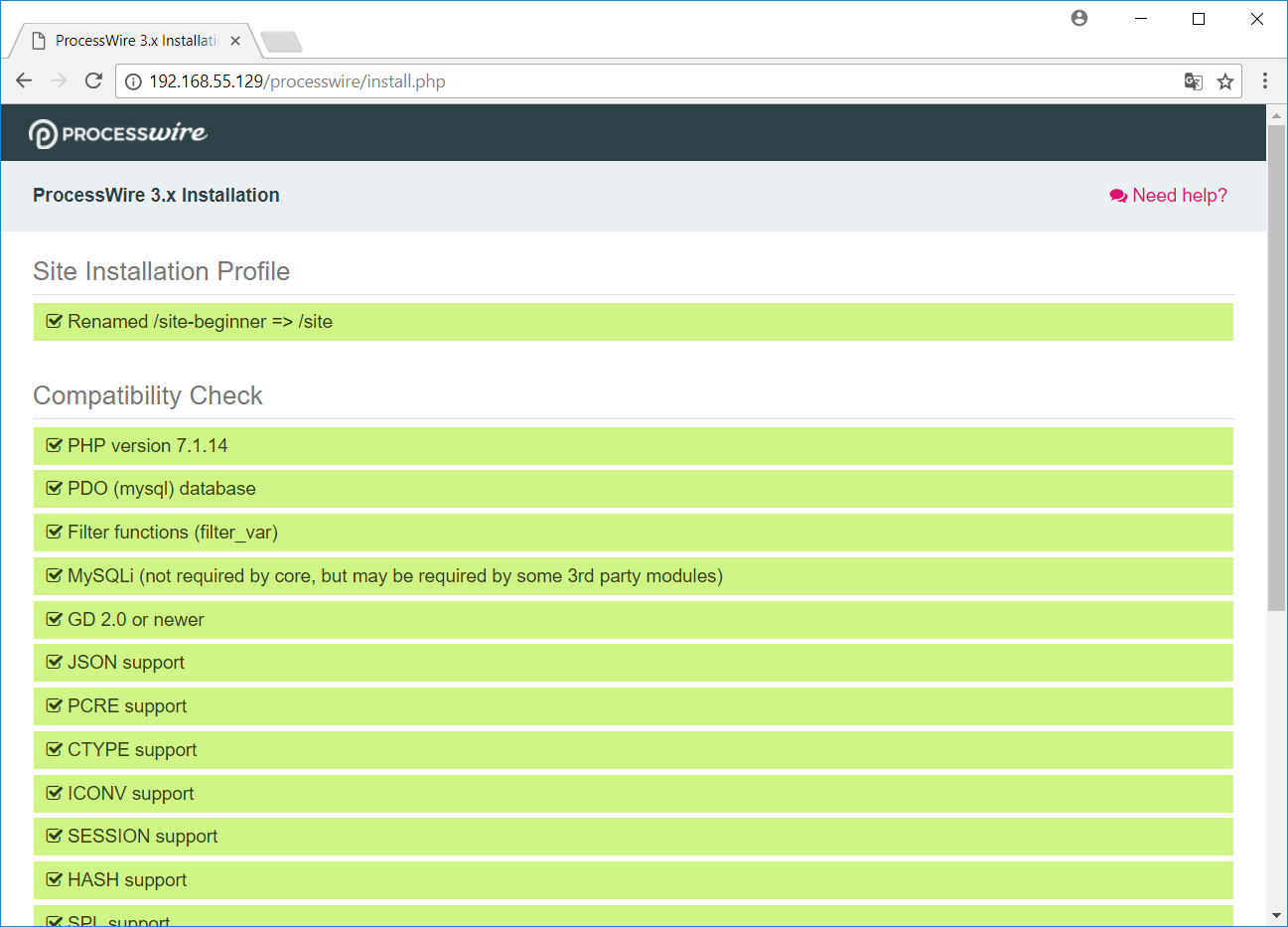Click check icon beside PCRE support
This screenshot has height=927, width=1288.
(55, 705)
